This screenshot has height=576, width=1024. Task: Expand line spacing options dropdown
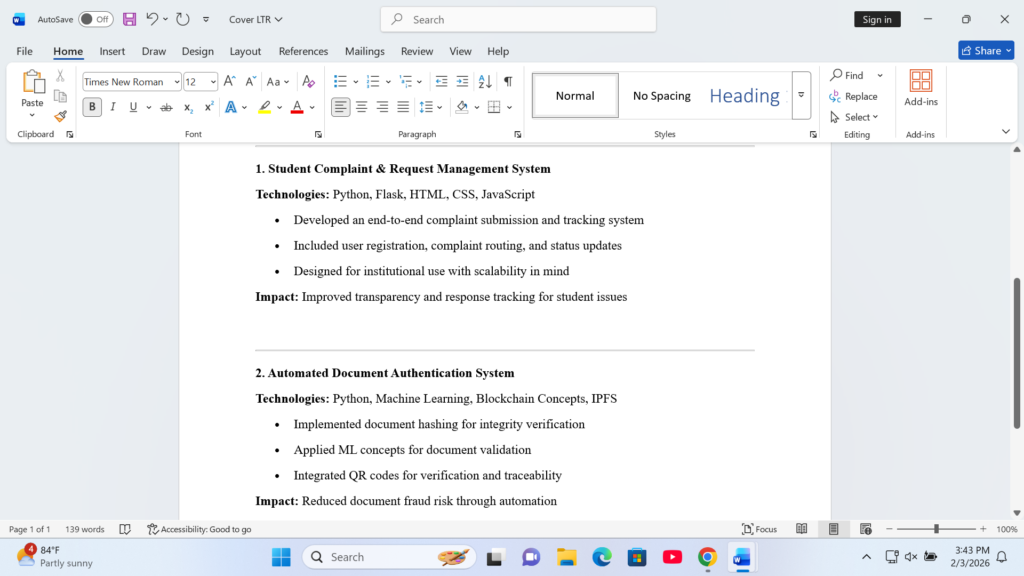[440, 107]
